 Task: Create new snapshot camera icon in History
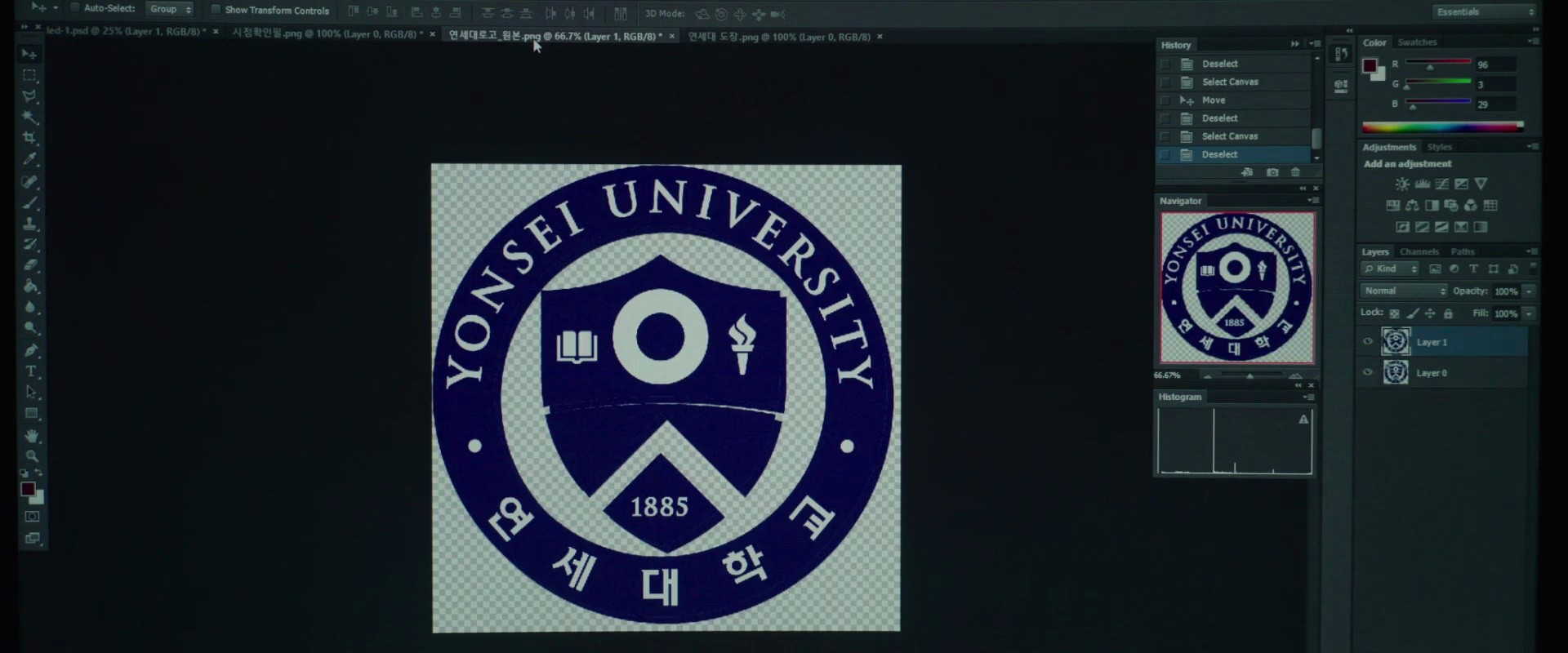1272,172
